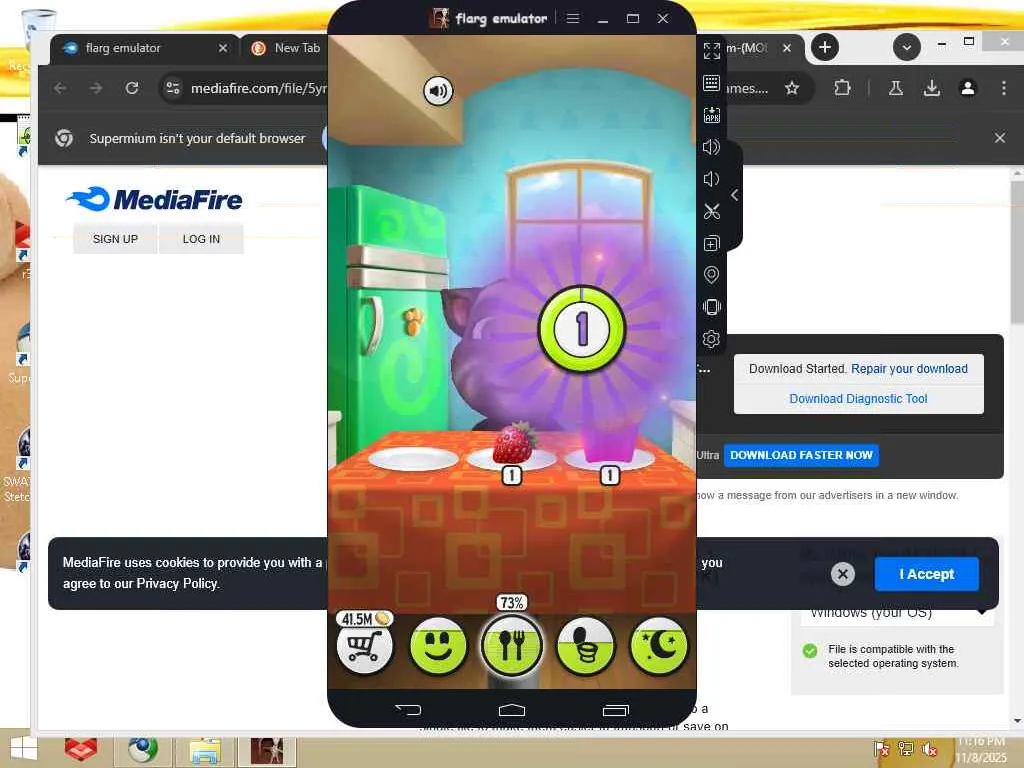Viewport: 1024px width, 768px height.
Task: Click the multi-instance plus icon in emulator
Action: (x=711, y=243)
